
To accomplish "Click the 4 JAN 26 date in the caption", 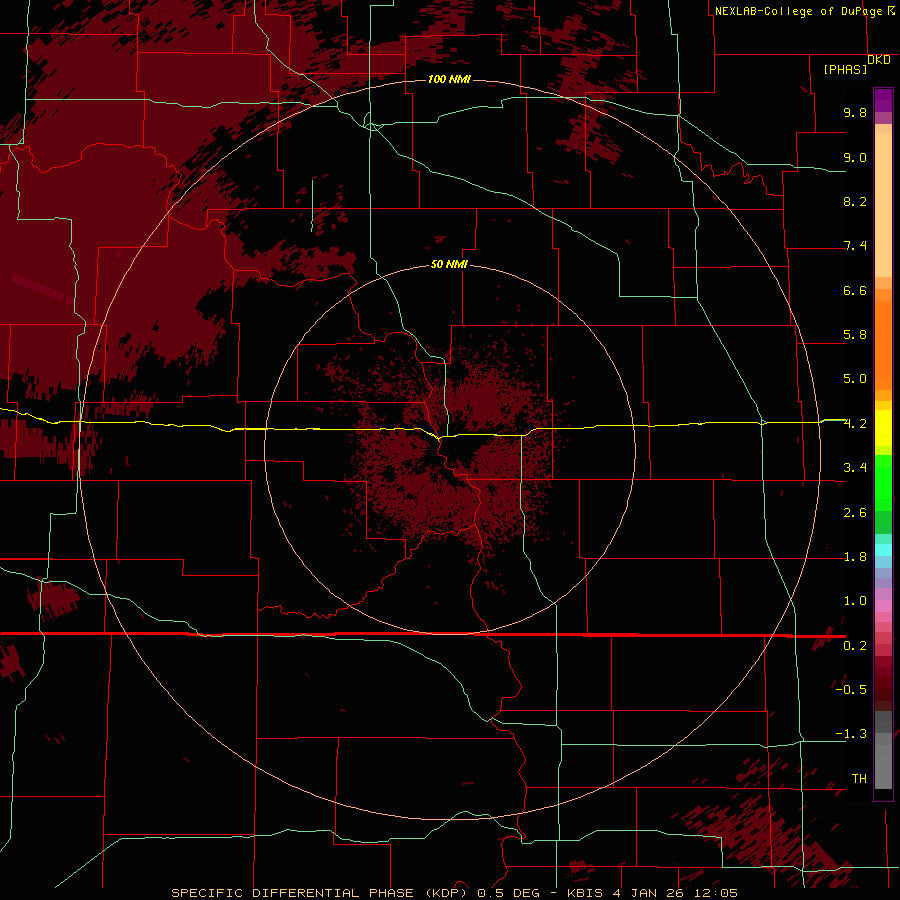I will click(x=649, y=893).
